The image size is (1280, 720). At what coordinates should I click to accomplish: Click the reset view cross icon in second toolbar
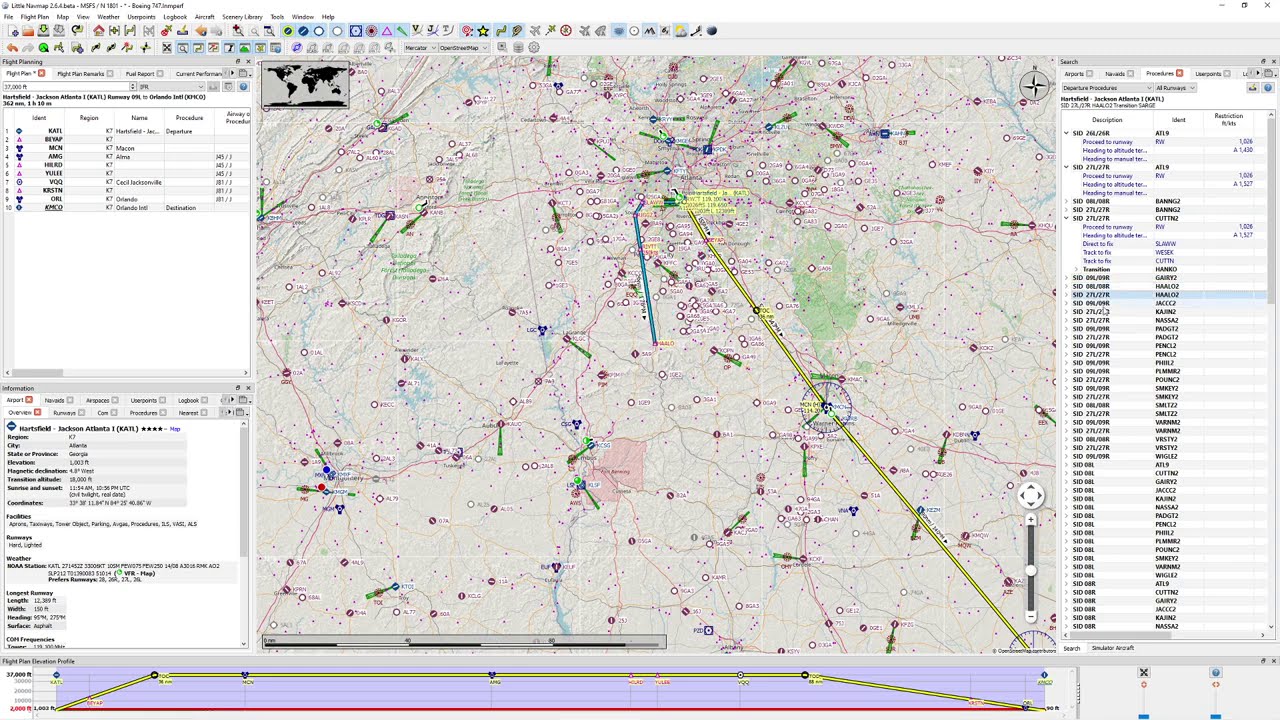coord(167,47)
